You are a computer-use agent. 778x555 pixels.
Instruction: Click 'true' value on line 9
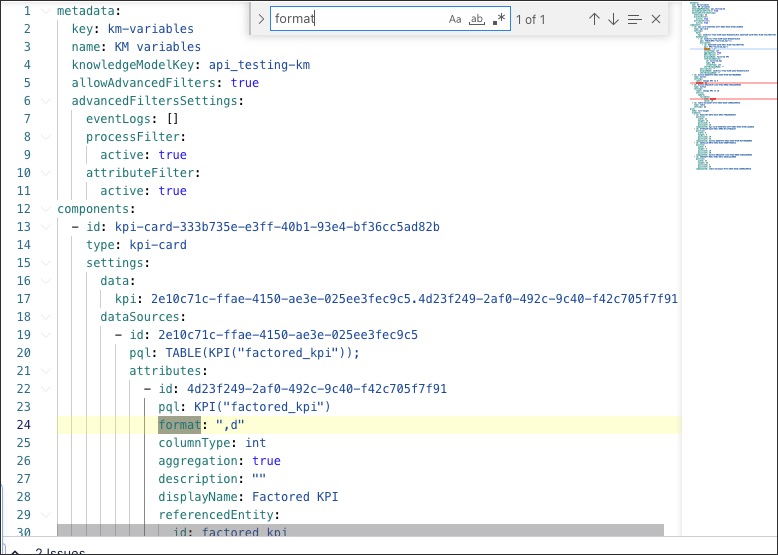173,155
